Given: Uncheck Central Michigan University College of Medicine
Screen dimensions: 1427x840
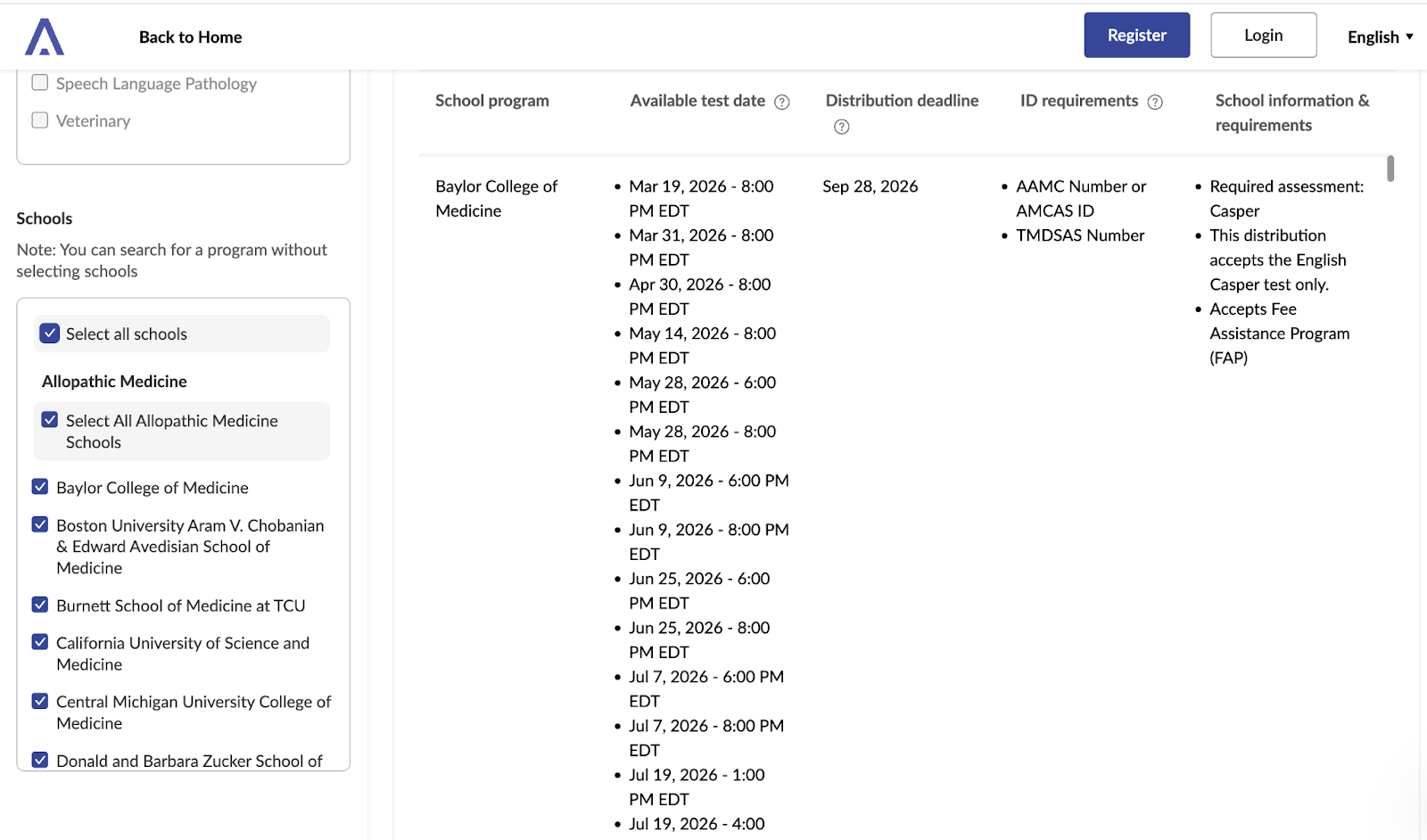Looking at the screenshot, I should [x=39, y=701].
